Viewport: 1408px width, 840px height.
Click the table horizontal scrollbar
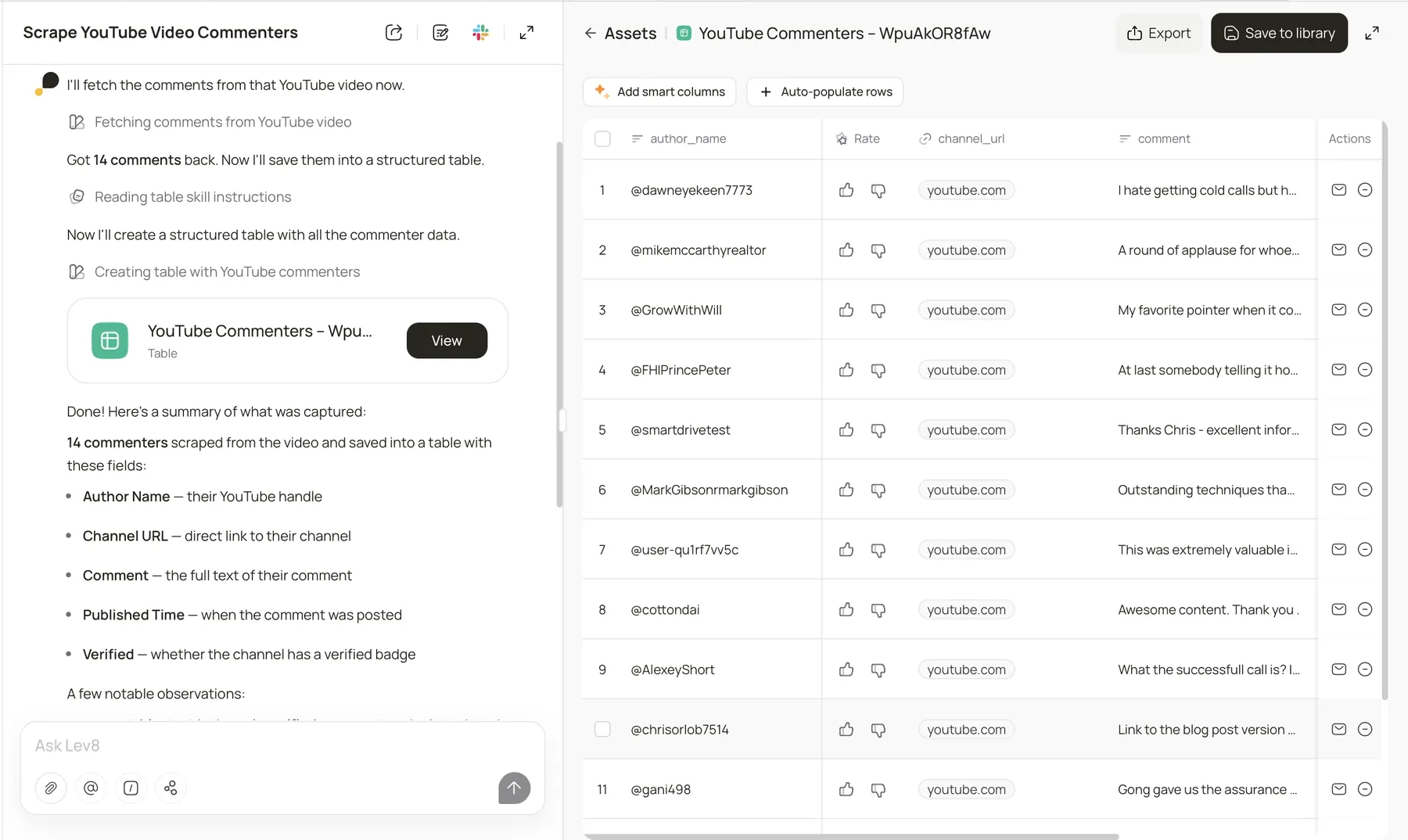click(x=851, y=836)
